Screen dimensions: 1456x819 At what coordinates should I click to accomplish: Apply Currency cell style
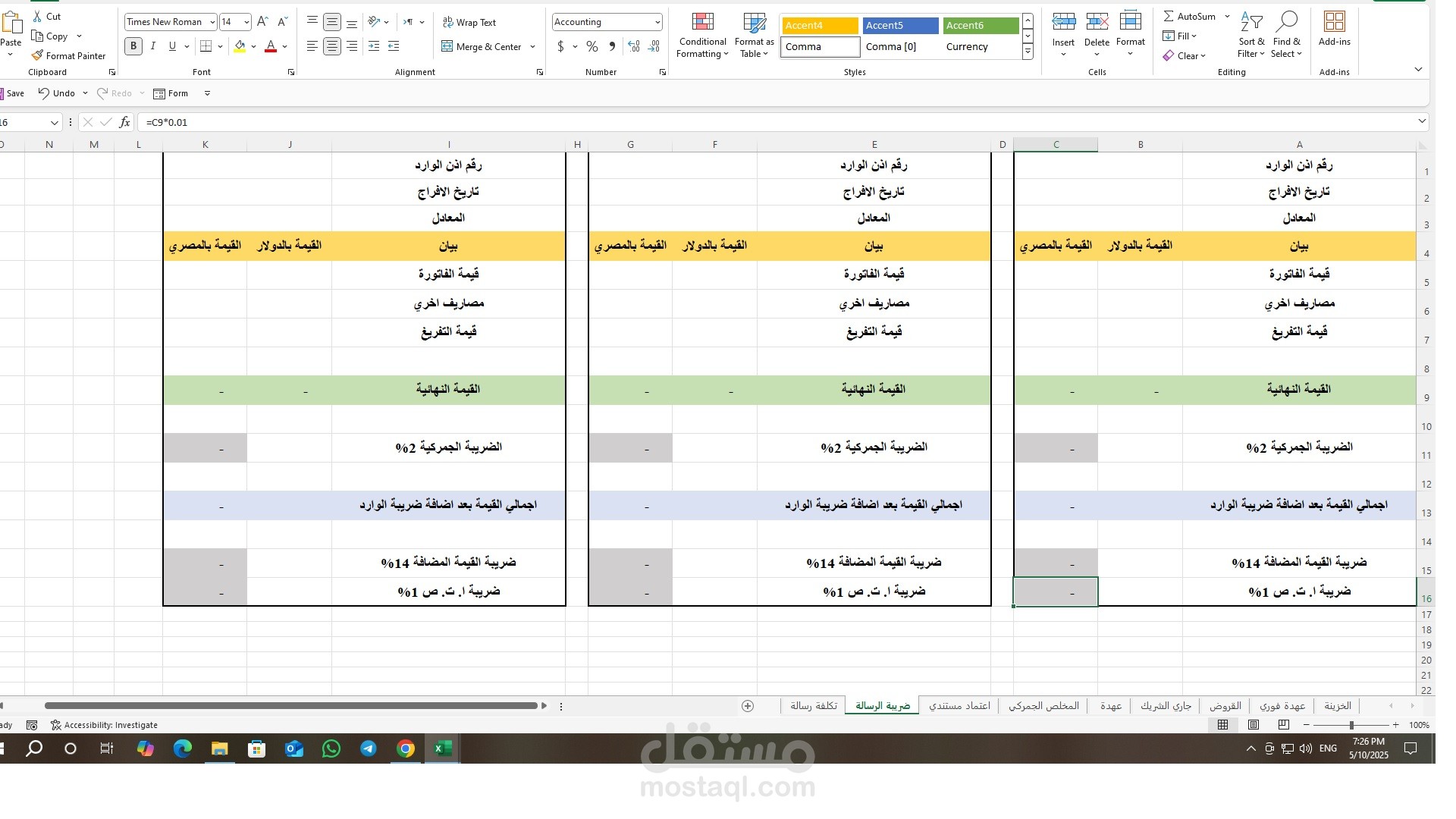[x=981, y=47]
